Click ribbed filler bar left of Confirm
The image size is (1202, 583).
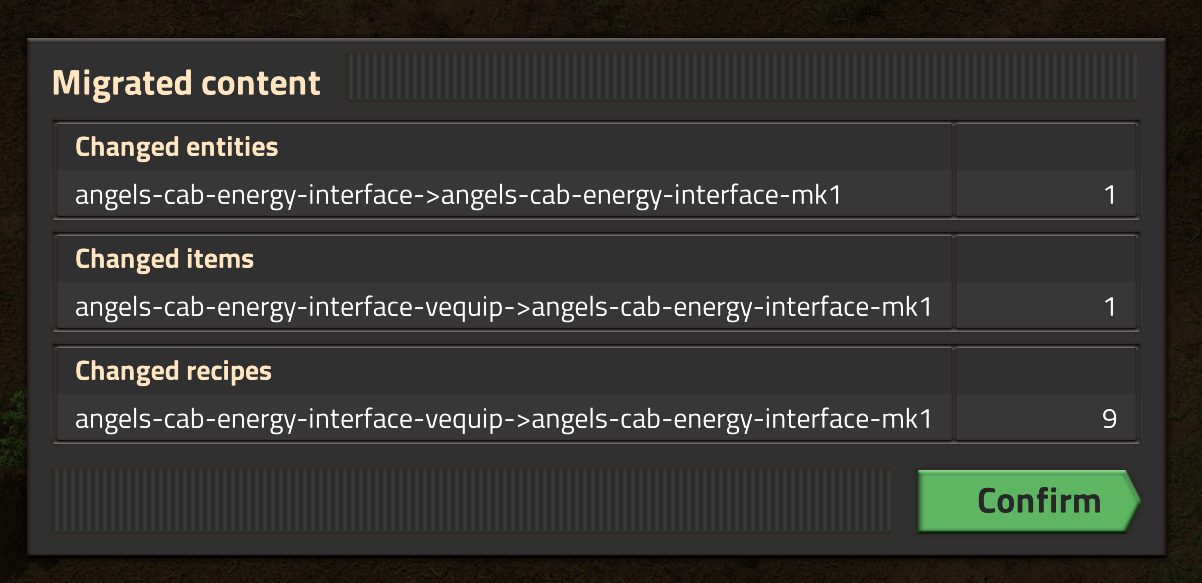click(470, 501)
